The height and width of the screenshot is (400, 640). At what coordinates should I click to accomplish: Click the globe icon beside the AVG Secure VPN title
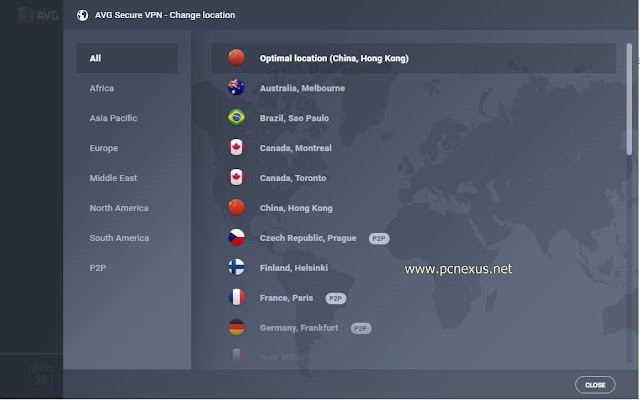[x=82, y=15]
